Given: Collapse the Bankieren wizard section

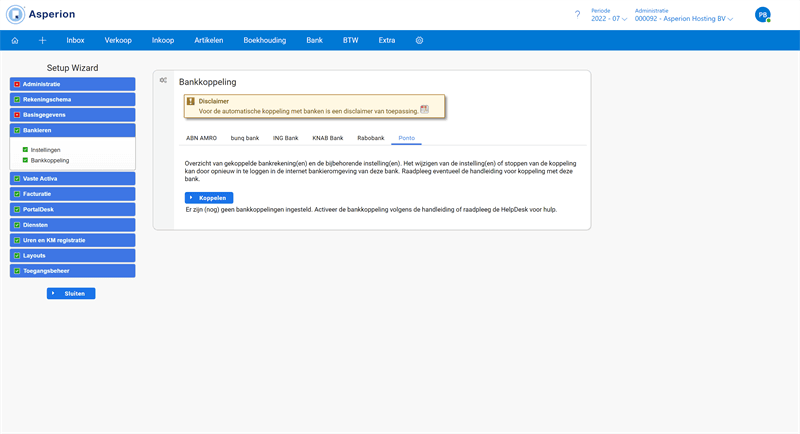Looking at the screenshot, I should 72,130.
